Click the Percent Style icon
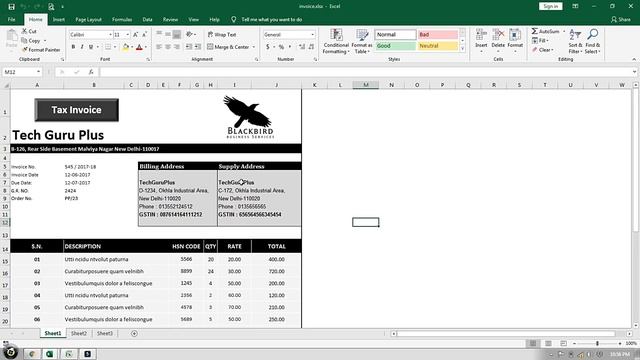 pyautogui.click(x=281, y=47)
